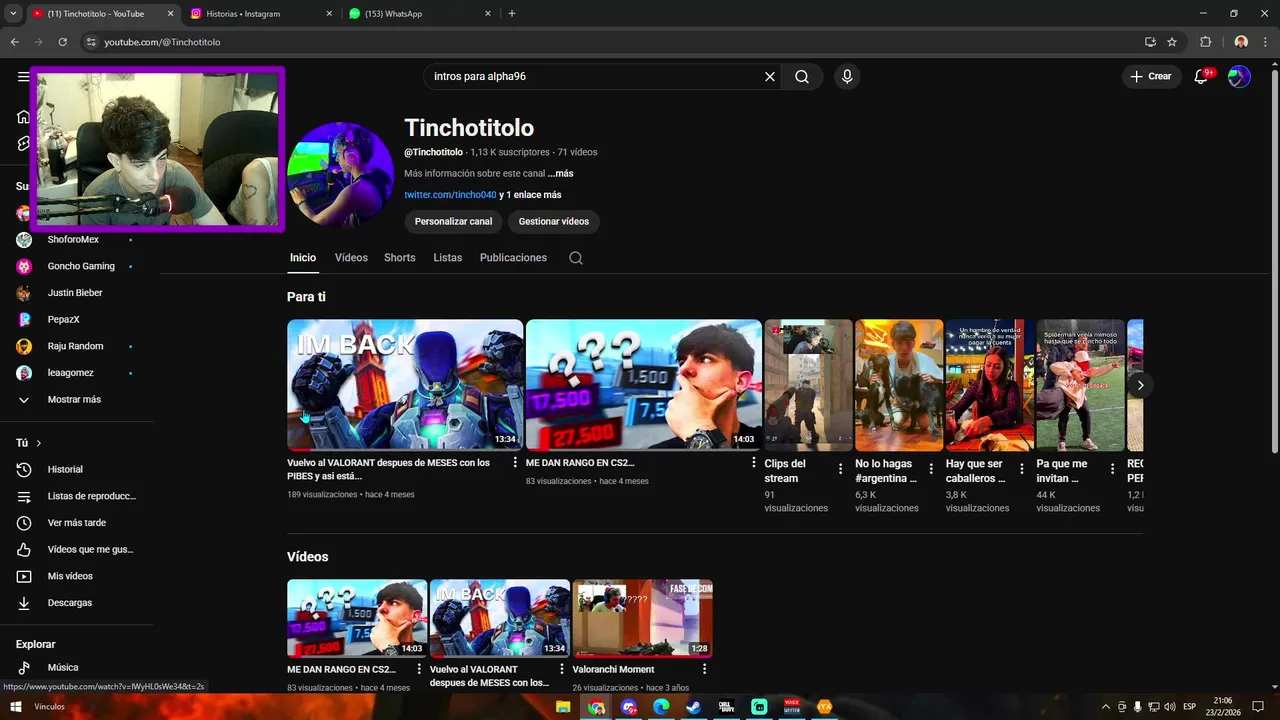Open options for Clips del stream short
This screenshot has width=1280, height=720.
coord(841,469)
